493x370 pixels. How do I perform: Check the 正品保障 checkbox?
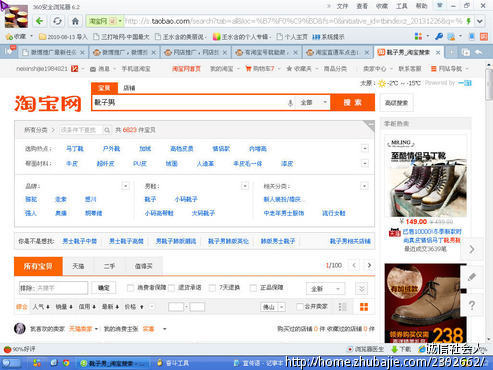253,288
